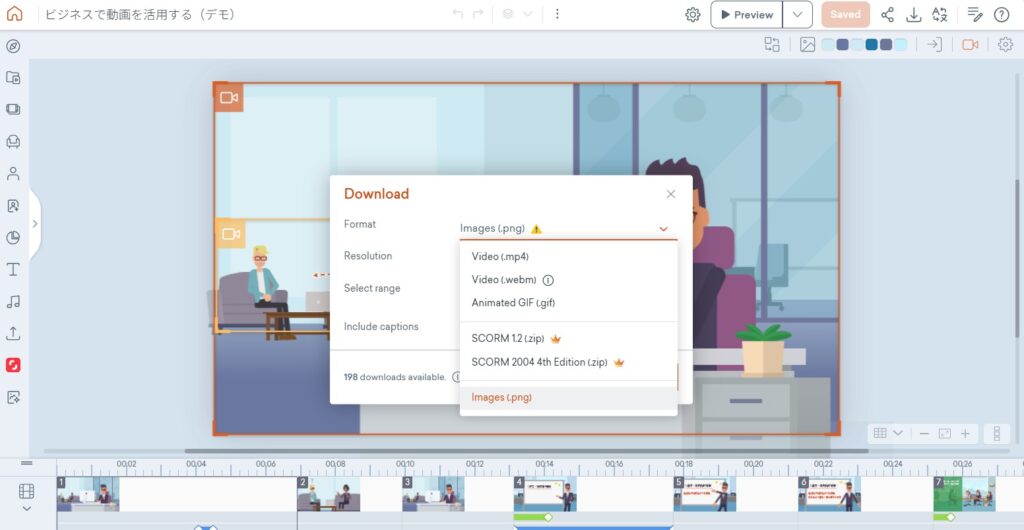Image resolution: width=1024 pixels, height=530 pixels.
Task: Collapse the Format dropdown chevron
Action: 663,229
